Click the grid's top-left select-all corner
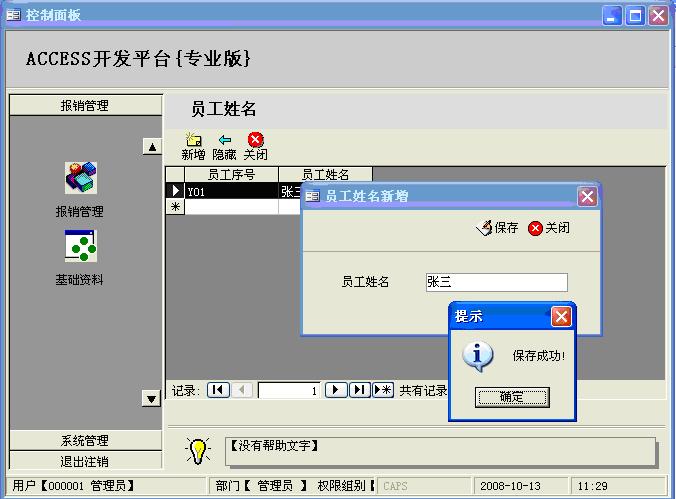This screenshot has height=499, width=676. pyautogui.click(x=175, y=175)
